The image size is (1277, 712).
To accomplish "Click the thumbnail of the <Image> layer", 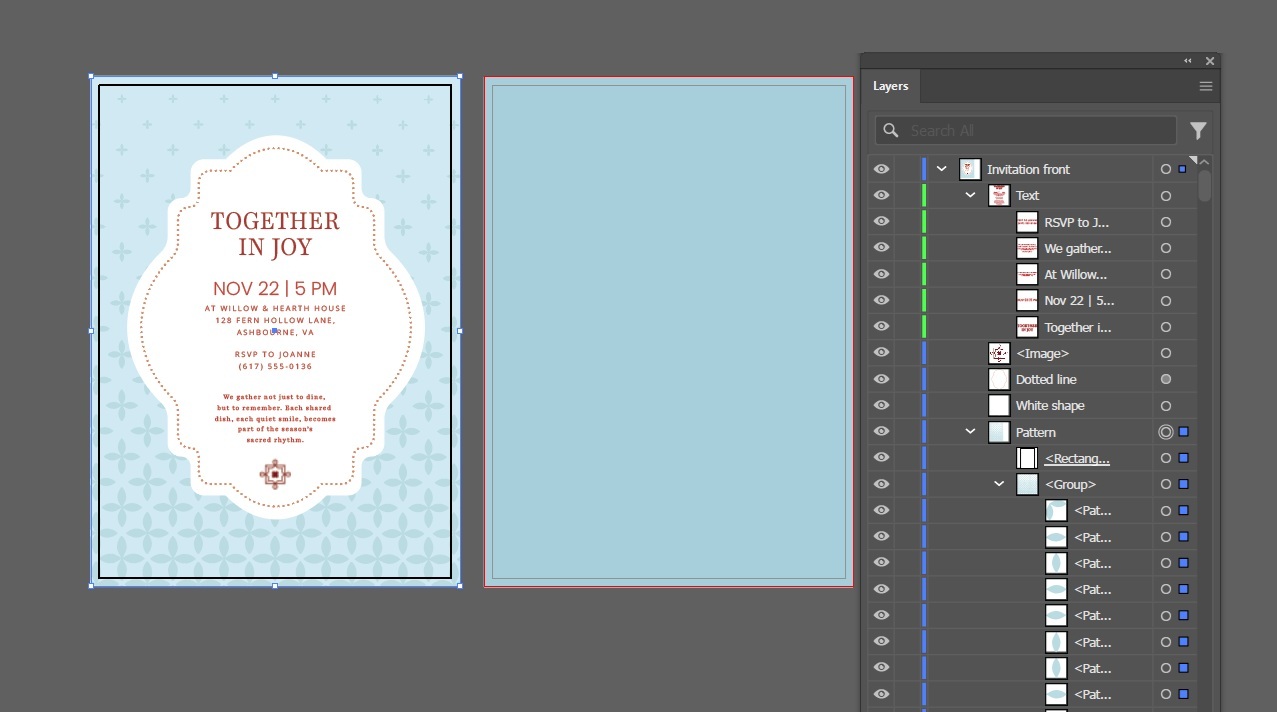I will pyautogui.click(x=998, y=353).
